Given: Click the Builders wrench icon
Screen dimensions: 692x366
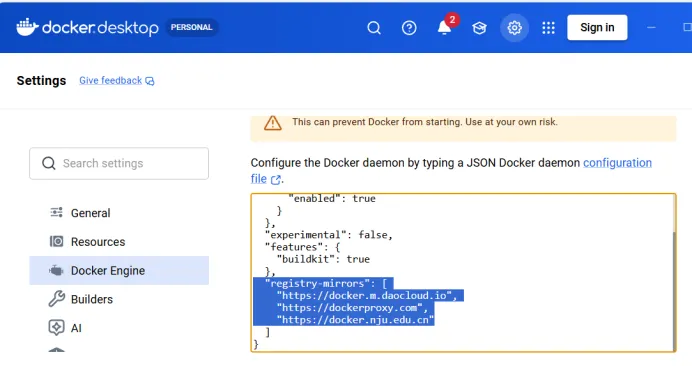Looking at the screenshot, I should coord(56,299).
